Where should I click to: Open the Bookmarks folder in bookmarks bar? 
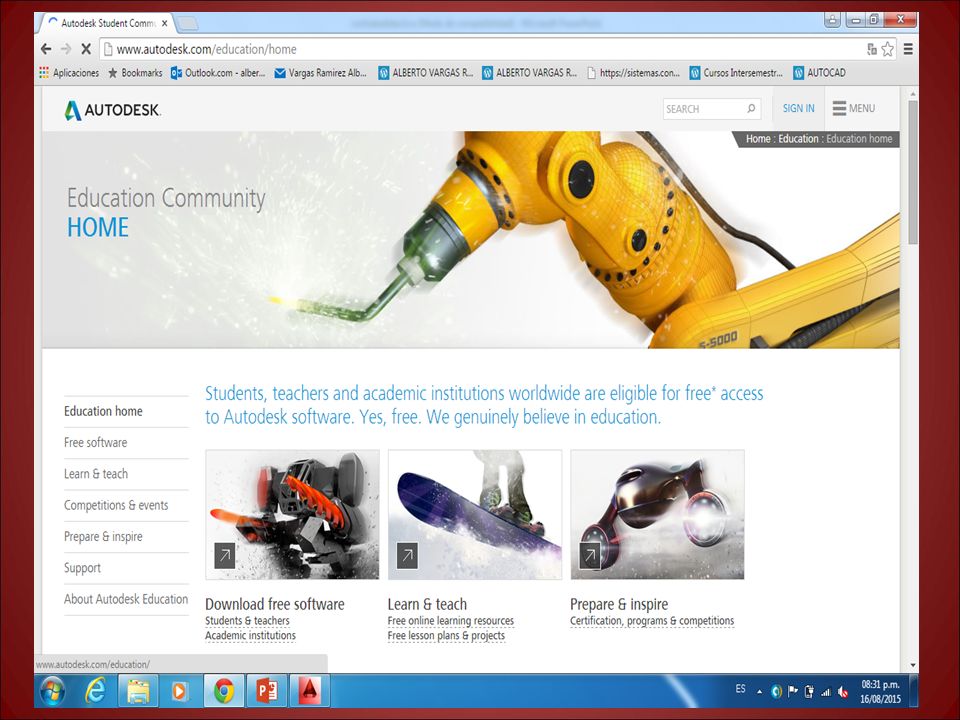coord(135,73)
